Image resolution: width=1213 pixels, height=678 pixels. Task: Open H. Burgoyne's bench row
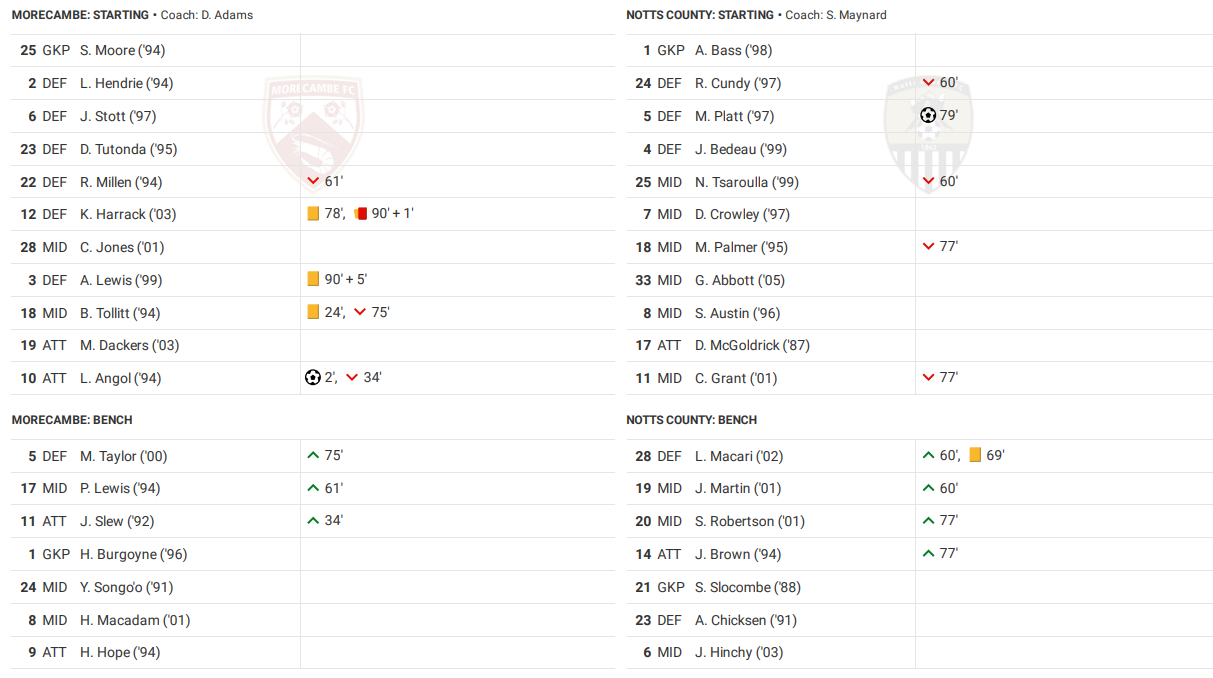133,554
